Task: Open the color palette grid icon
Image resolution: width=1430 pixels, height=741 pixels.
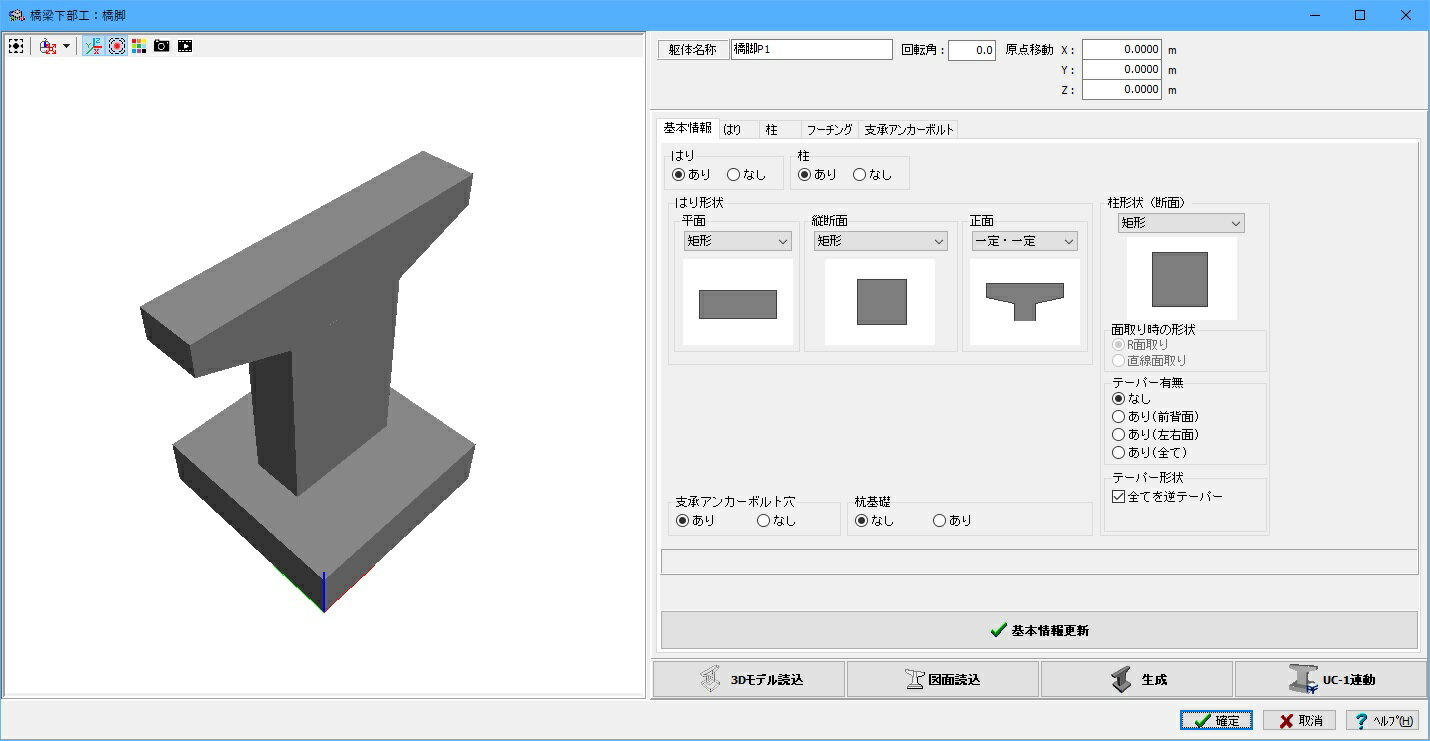Action: click(x=139, y=46)
